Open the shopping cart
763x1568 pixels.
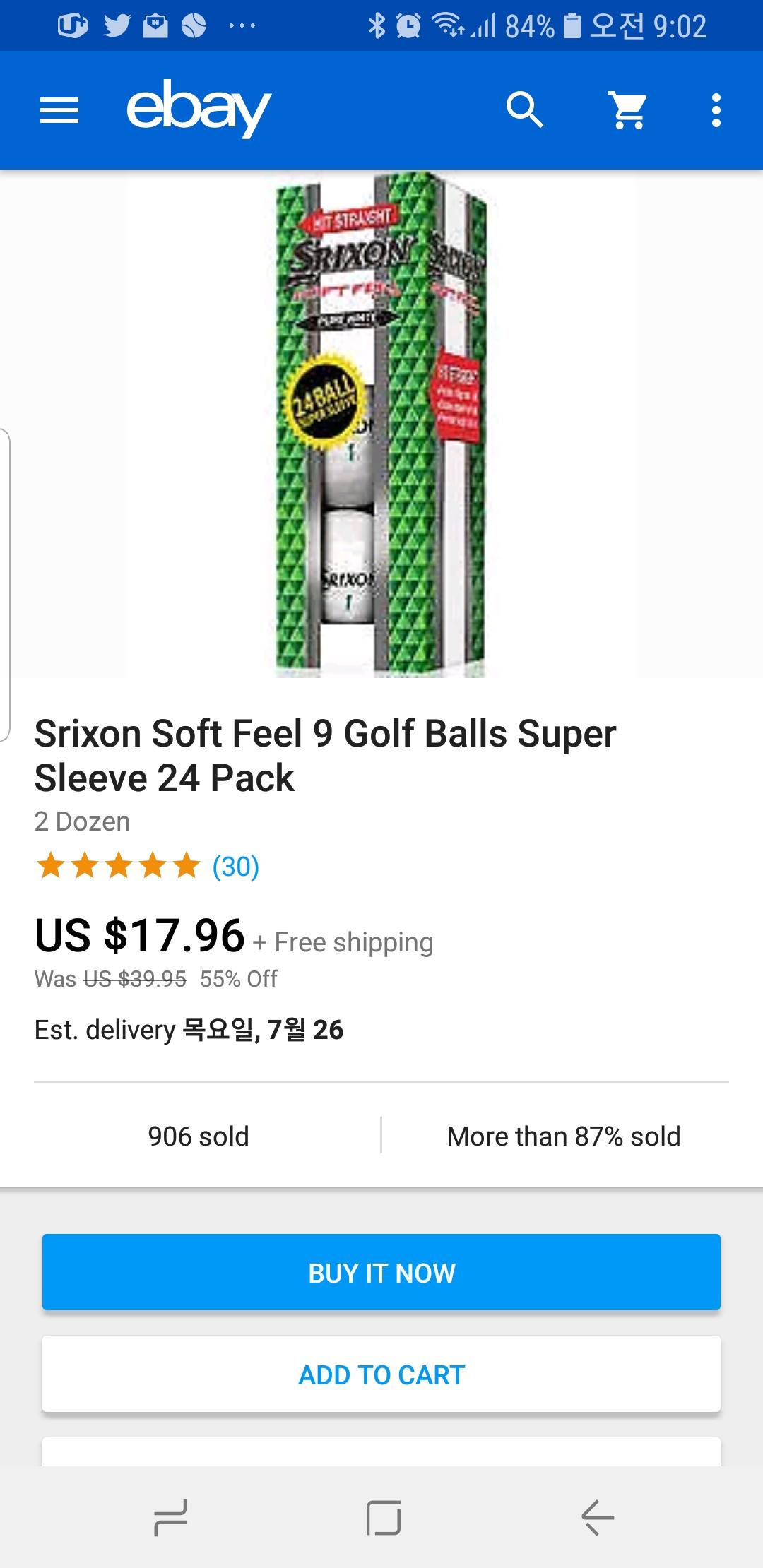[628, 110]
